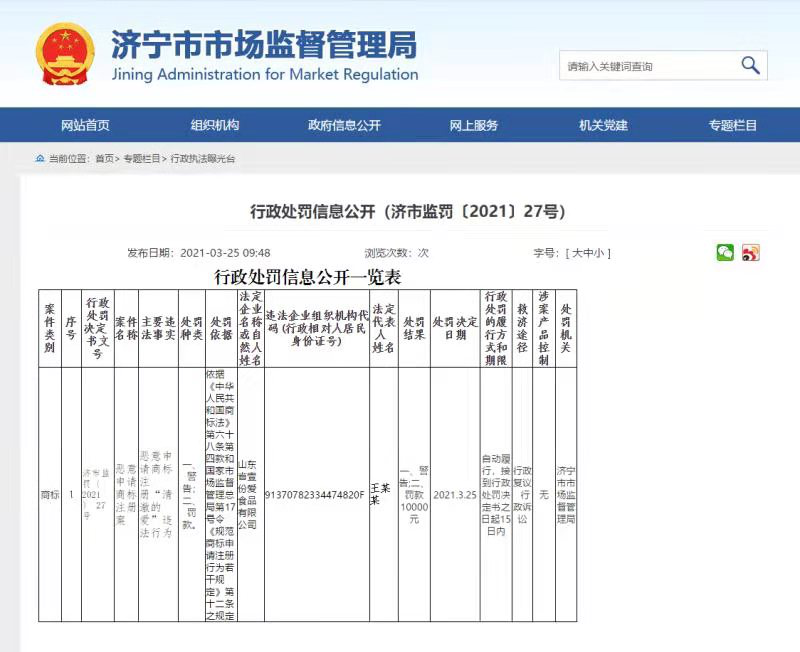Open the 专题栏目 nav item
The height and width of the screenshot is (652, 800).
pos(733,125)
